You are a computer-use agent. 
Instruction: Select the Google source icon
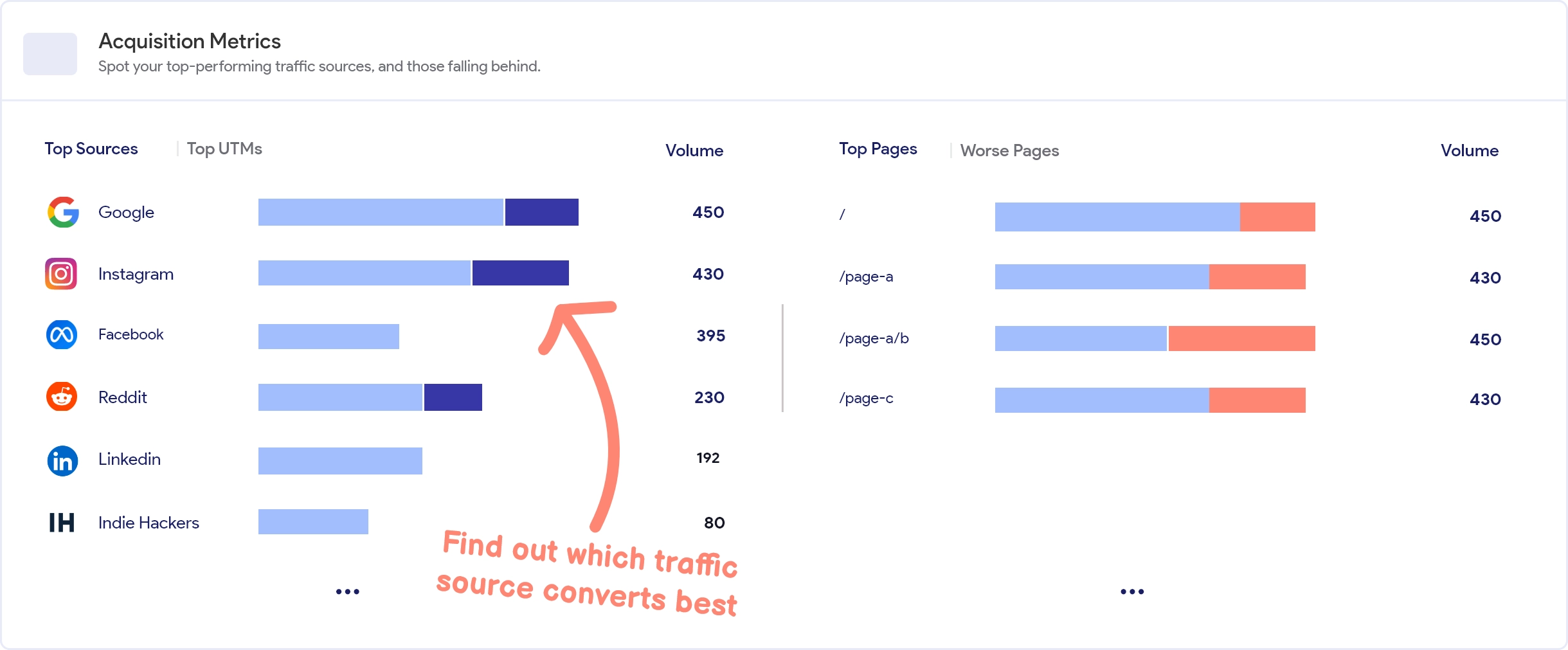[62, 212]
